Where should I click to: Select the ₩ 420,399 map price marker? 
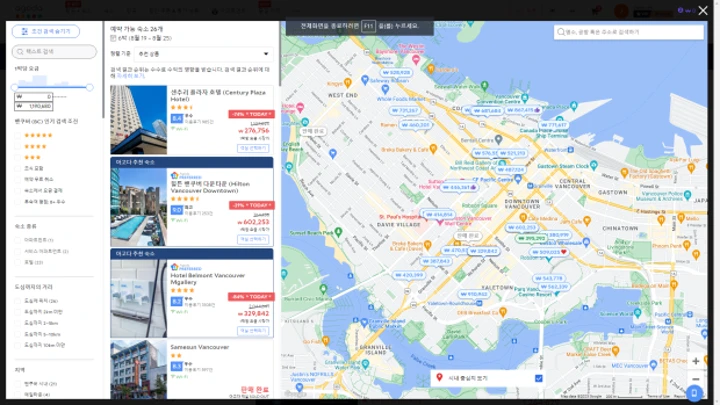point(409,275)
